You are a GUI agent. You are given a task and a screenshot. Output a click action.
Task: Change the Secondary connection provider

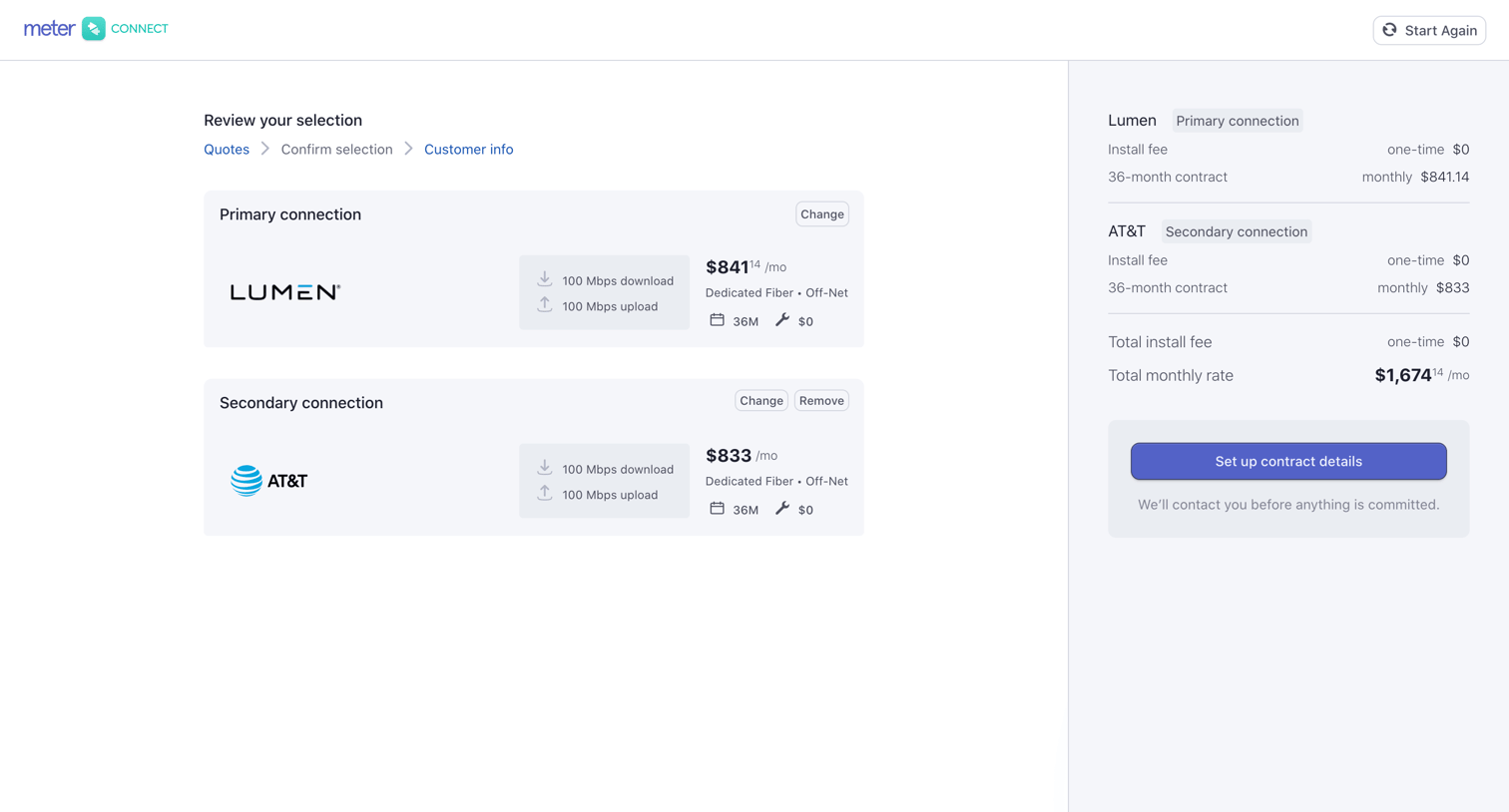point(761,401)
